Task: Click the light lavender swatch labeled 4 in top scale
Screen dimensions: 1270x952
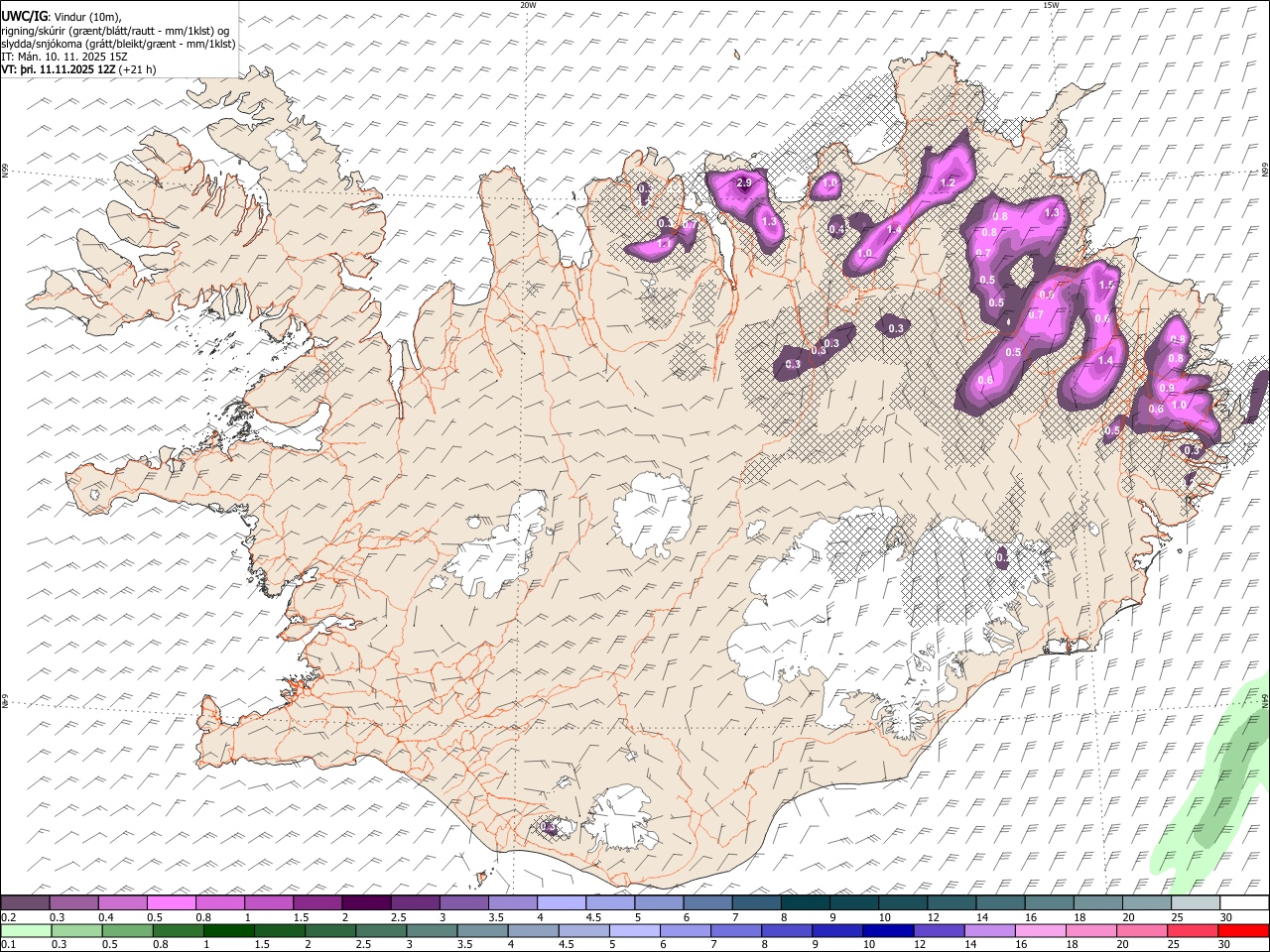Action: (562, 903)
